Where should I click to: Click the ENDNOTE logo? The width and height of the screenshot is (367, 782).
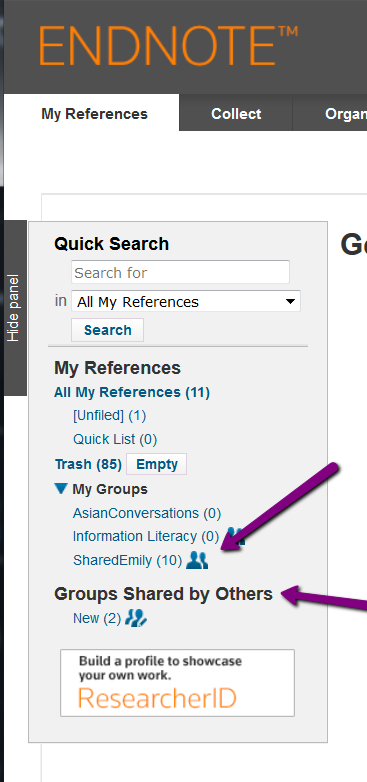(x=169, y=45)
